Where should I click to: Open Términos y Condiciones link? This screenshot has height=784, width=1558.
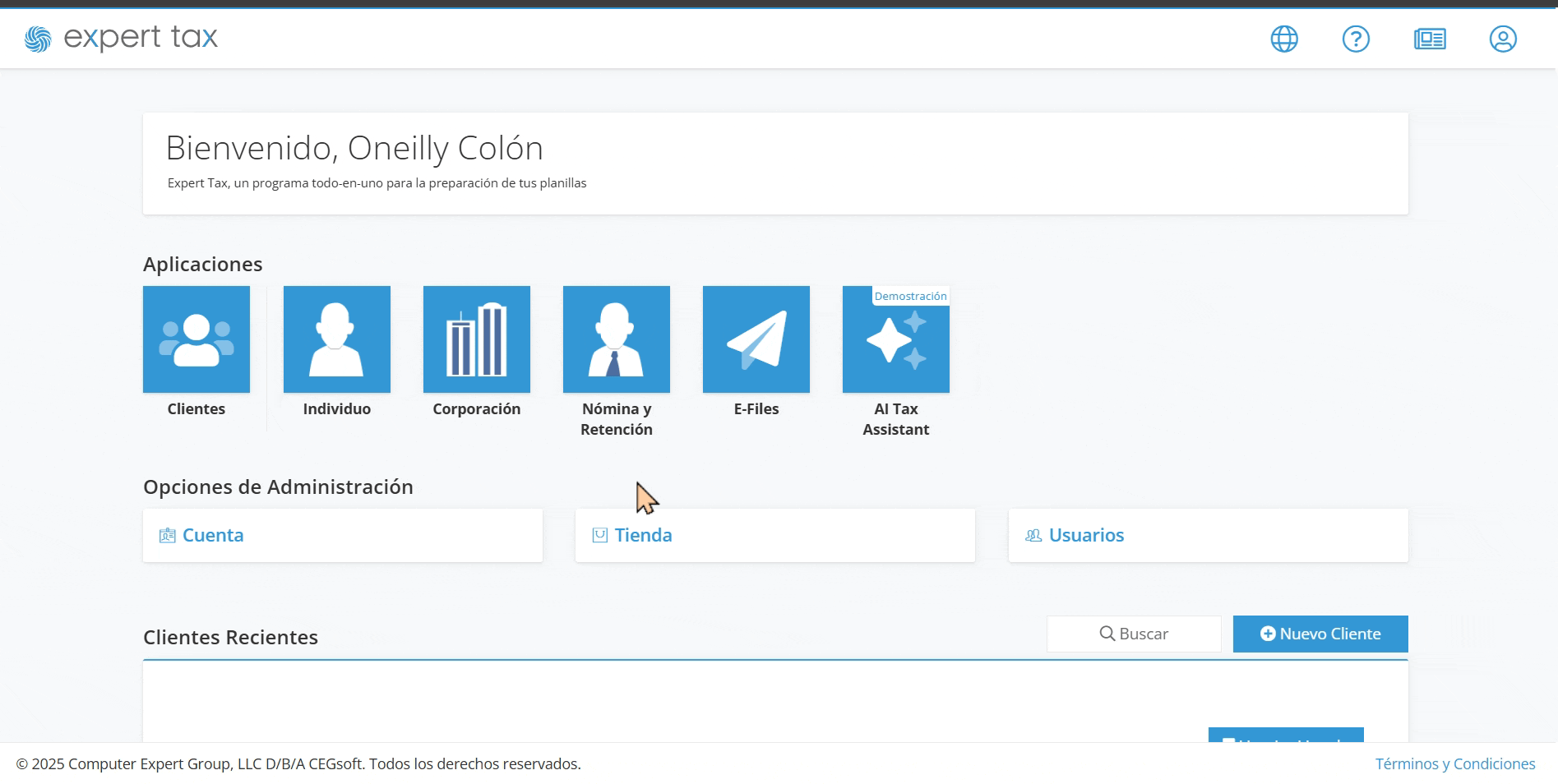click(x=1455, y=763)
